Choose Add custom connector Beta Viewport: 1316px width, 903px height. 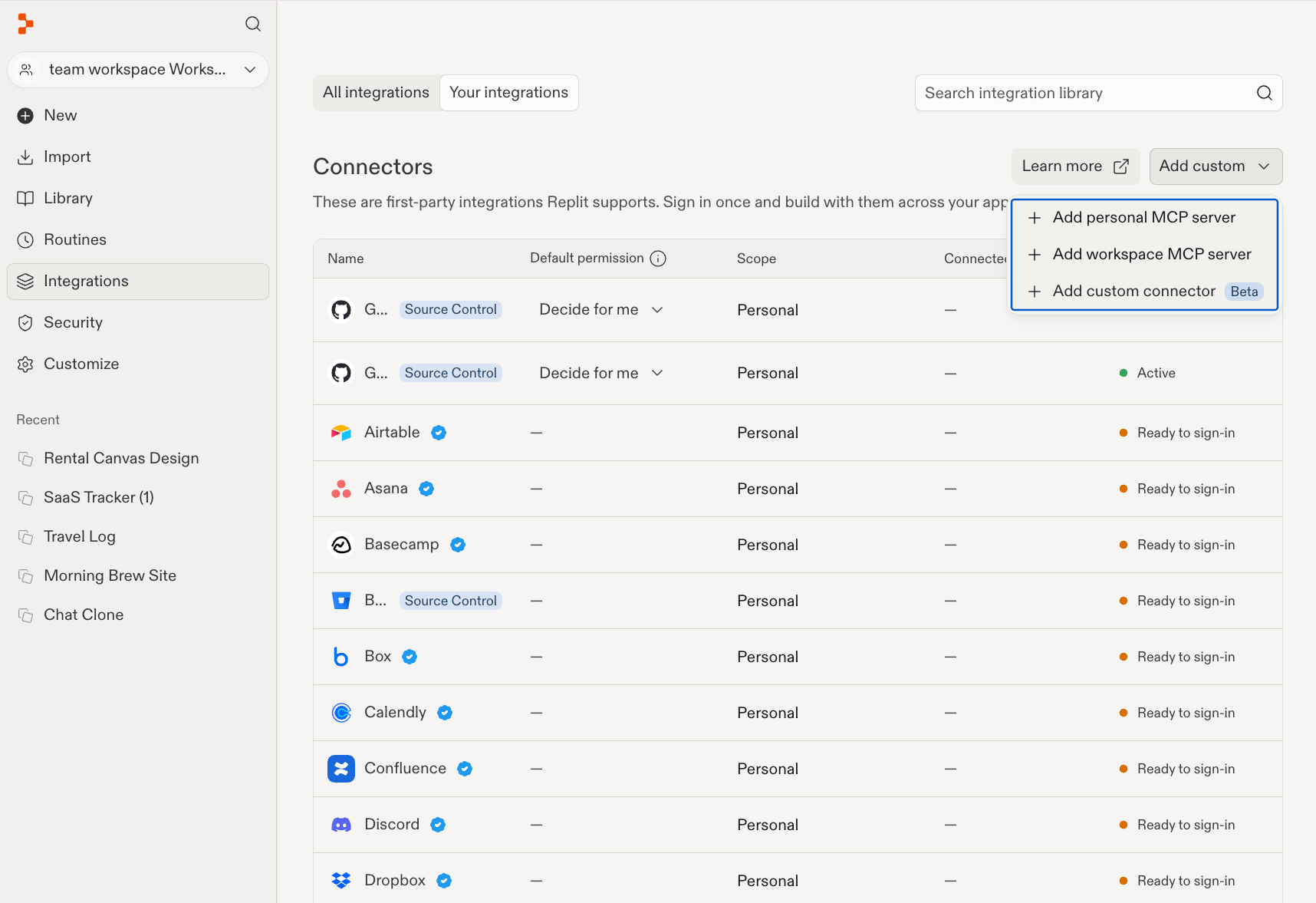pyautogui.click(x=1144, y=292)
